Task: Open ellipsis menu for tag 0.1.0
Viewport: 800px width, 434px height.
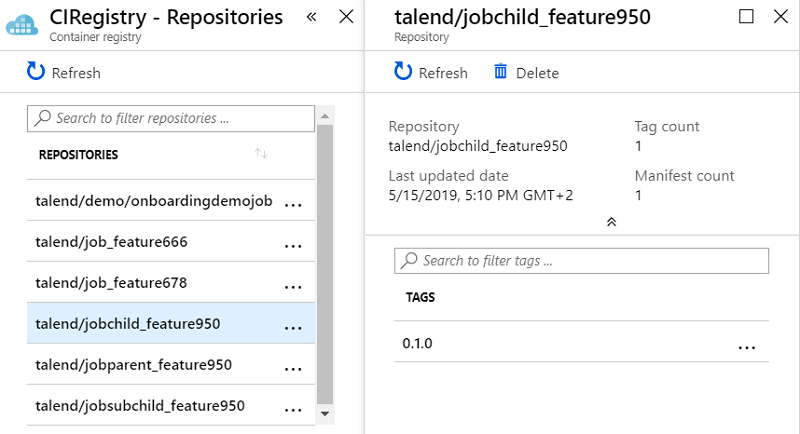Action: click(746, 346)
